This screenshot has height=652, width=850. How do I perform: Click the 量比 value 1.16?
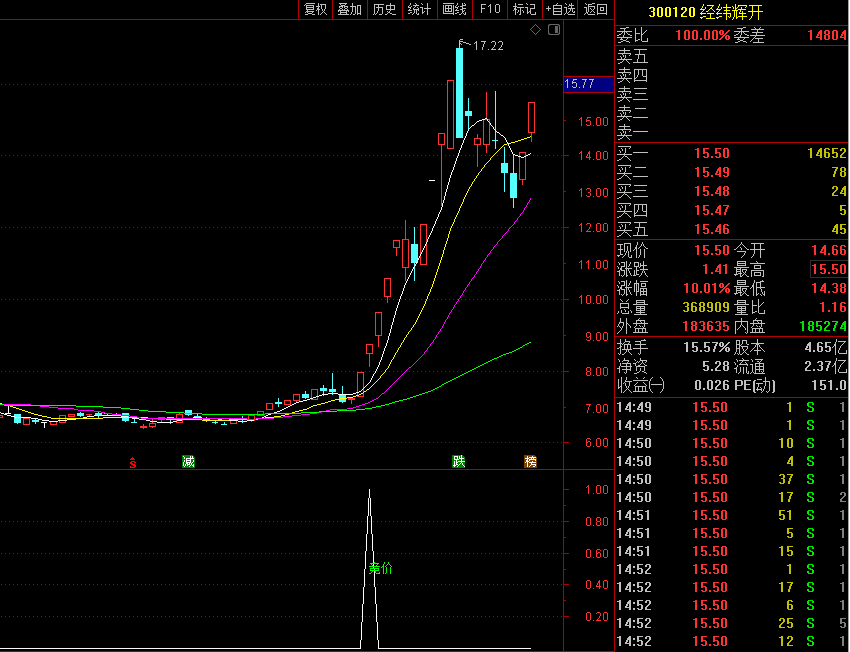click(x=833, y=307)
